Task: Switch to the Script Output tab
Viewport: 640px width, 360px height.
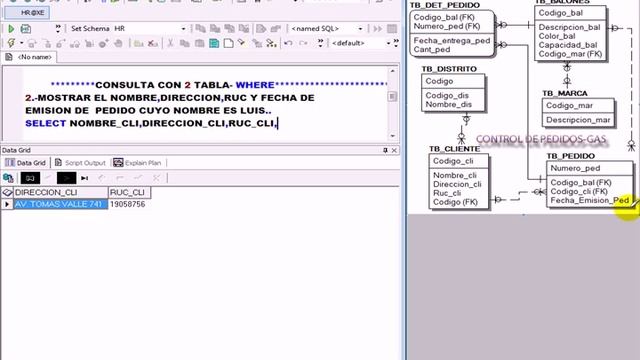Action: pos(80,163)
